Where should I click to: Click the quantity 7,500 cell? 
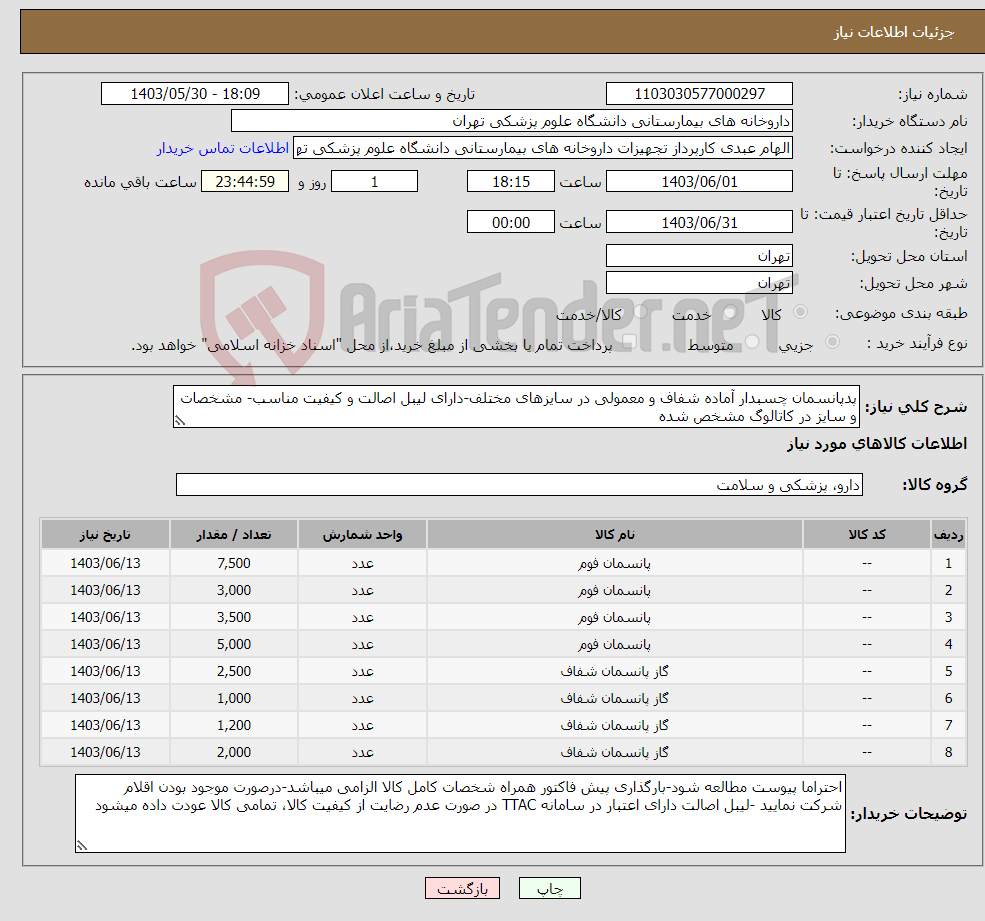pyautogui.click(x=234, y=564)
